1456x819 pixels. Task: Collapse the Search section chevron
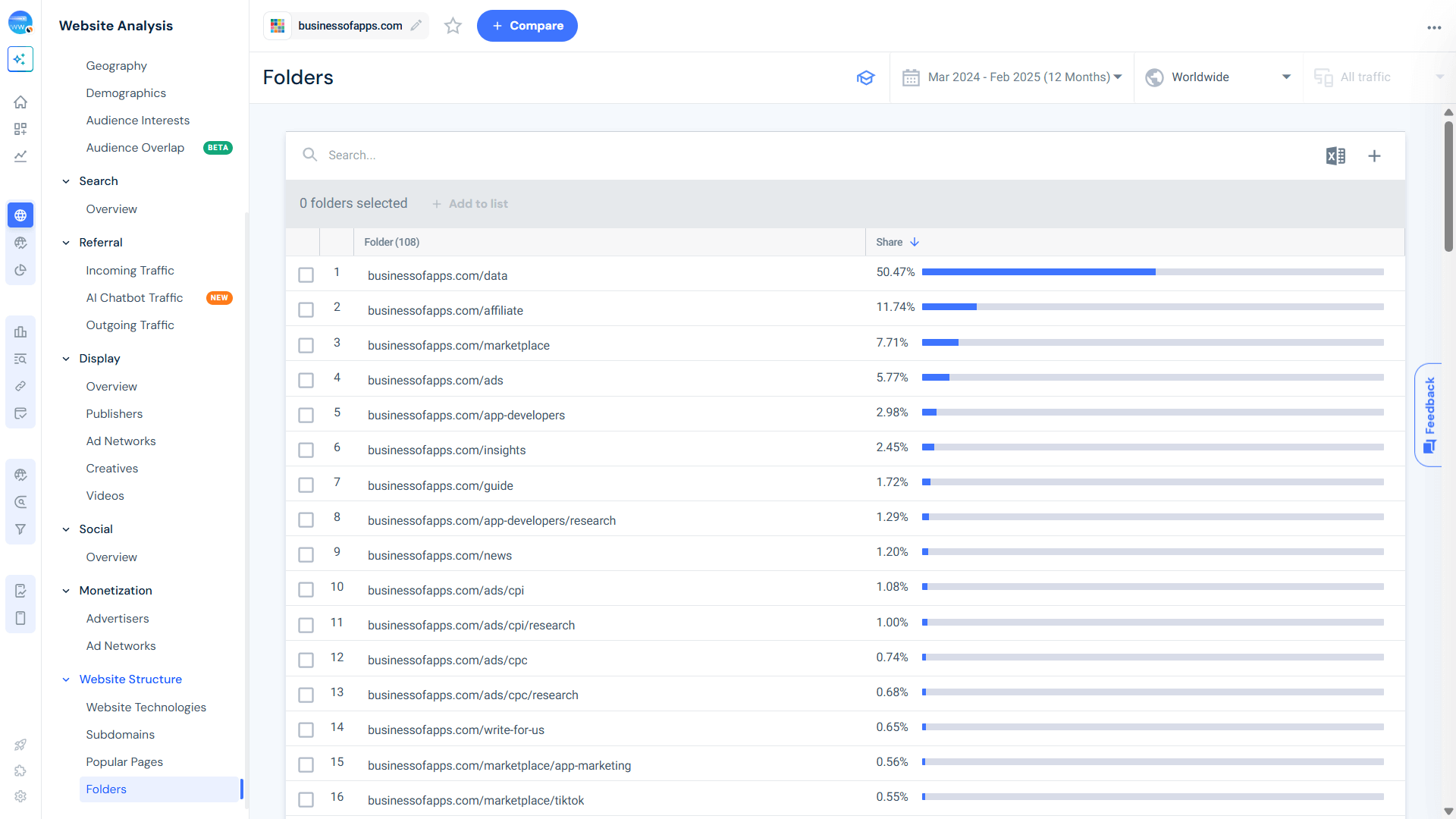click(x=66, y=181)
